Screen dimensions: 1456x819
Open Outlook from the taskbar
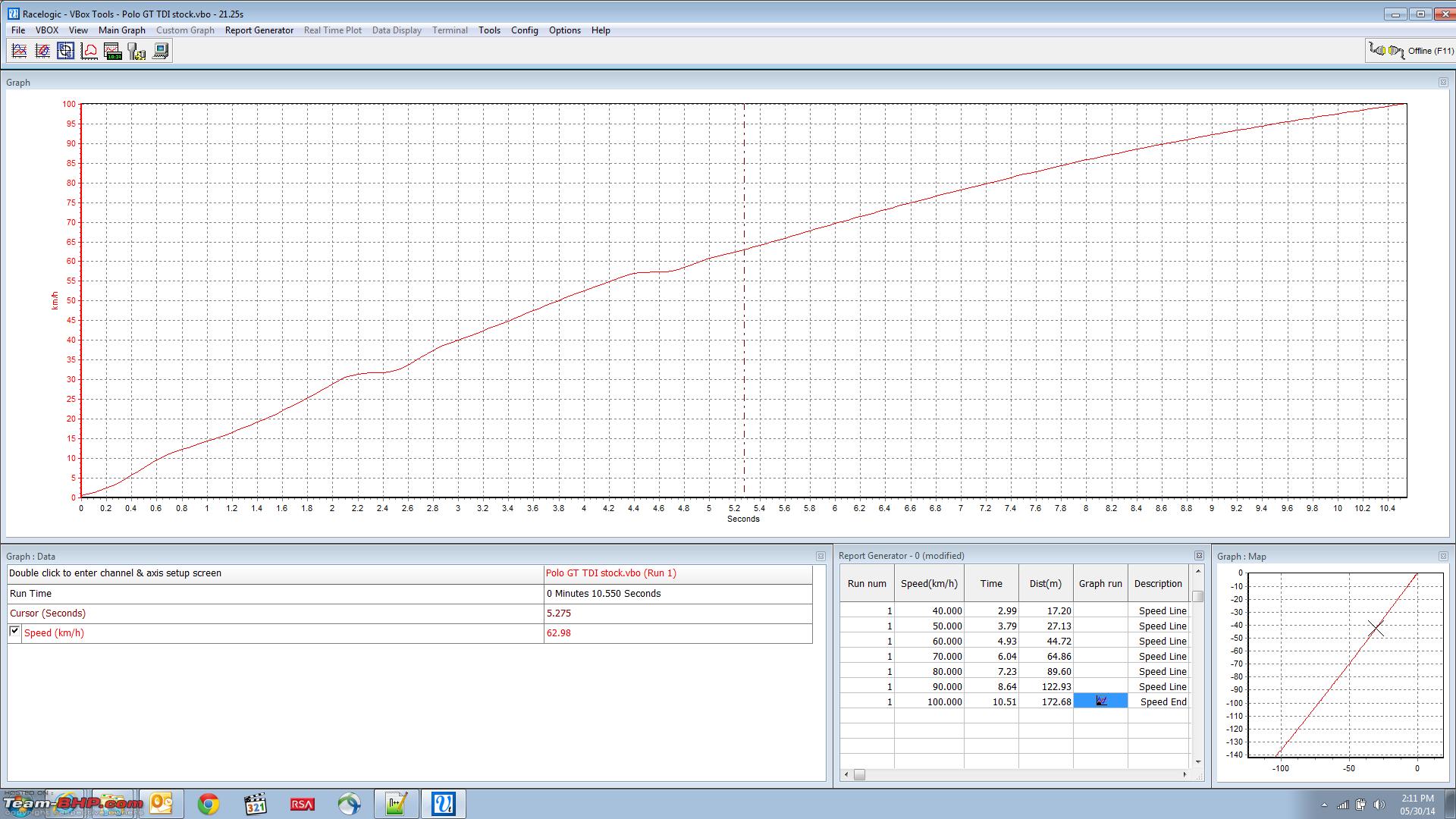coord(161,804)
